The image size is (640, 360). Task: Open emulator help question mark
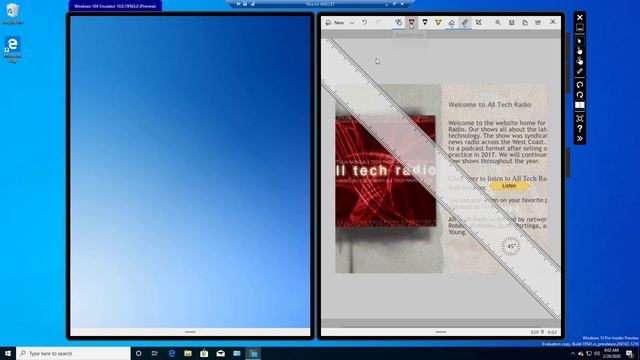(580, 129)
